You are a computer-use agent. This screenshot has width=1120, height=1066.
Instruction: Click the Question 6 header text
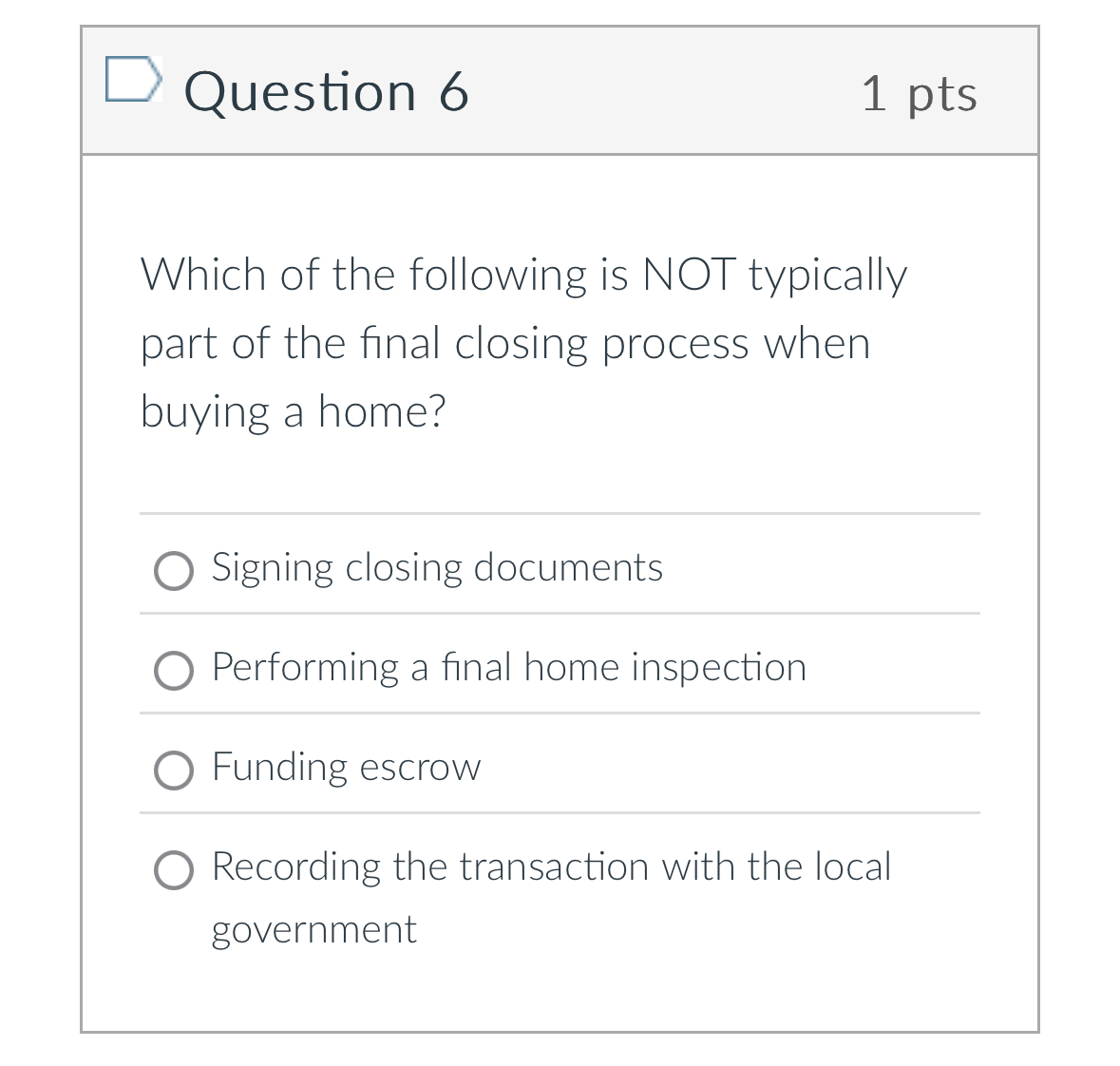click(325, 91)
